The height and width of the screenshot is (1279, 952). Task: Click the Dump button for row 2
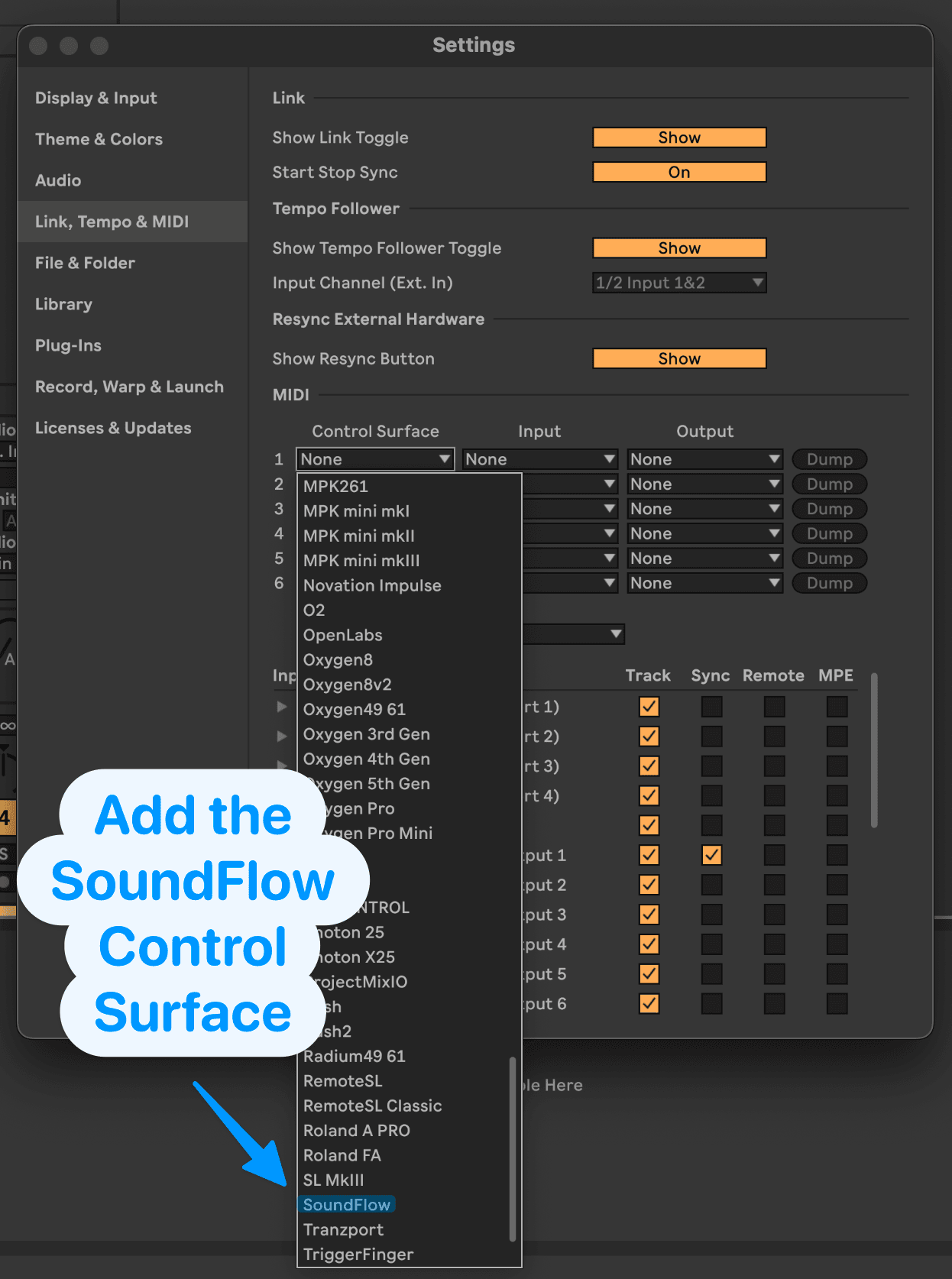830,484
